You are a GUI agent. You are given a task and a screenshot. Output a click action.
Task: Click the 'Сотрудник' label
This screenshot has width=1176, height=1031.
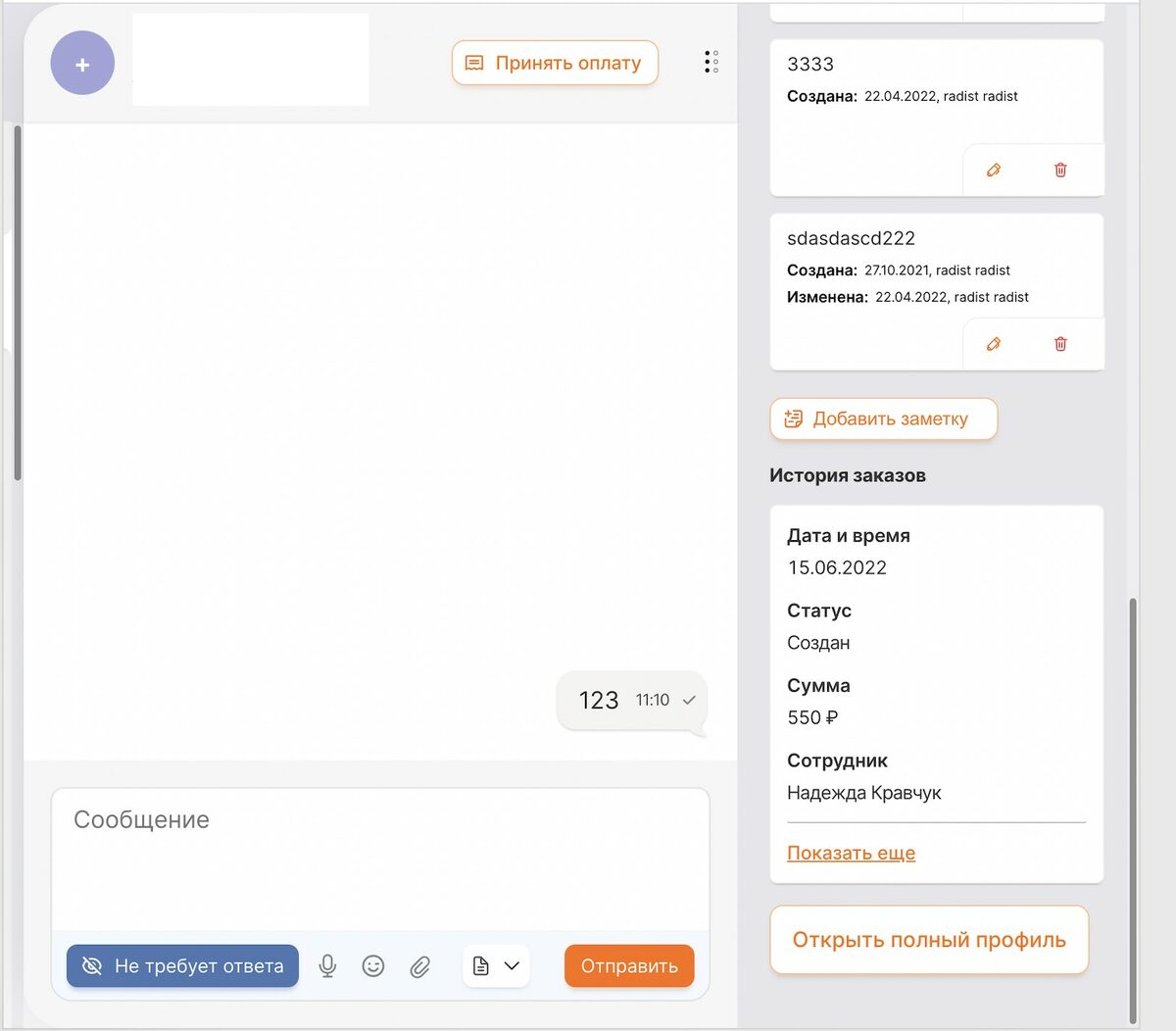point(837,761)
